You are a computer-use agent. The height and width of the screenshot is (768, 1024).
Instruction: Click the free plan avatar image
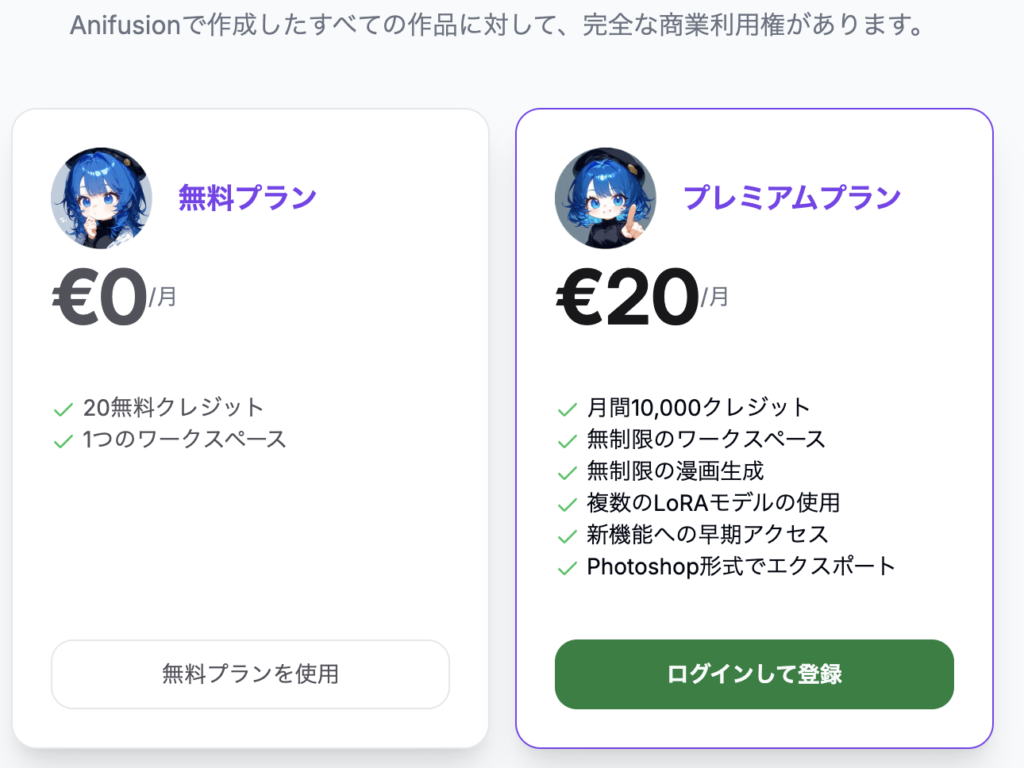pyautogui.click(x=101, y=198)
